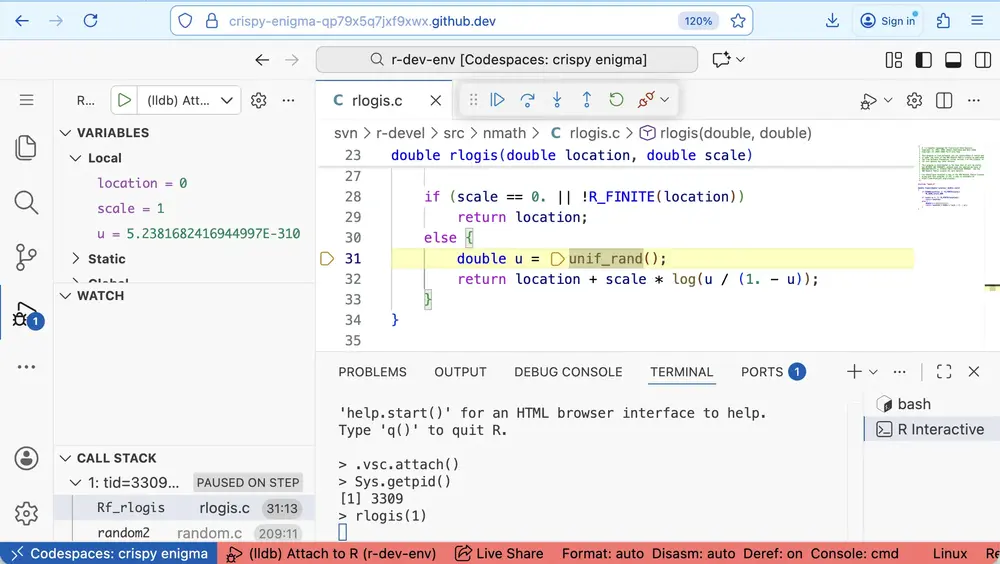Open the PORTS panel tab
This screenshot has width=1000, height=564.
coord(762,372)
